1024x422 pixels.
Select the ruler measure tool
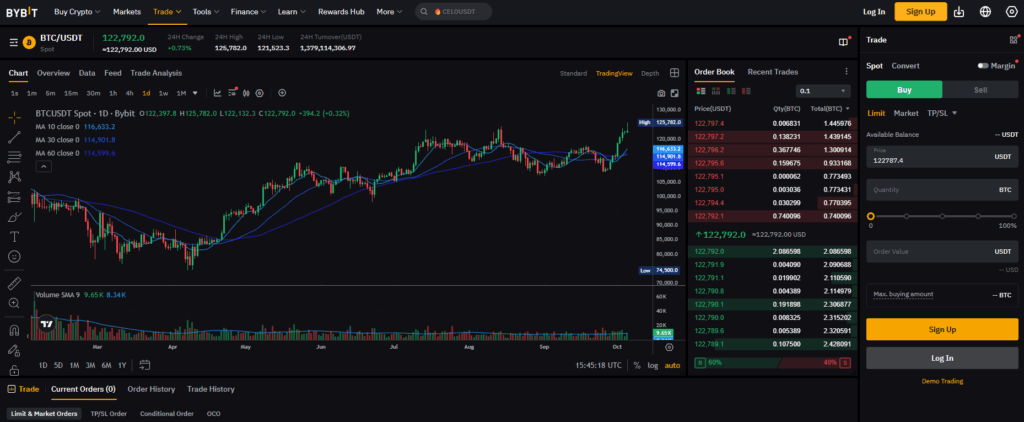pyautogui.click(x=14, y=284)
